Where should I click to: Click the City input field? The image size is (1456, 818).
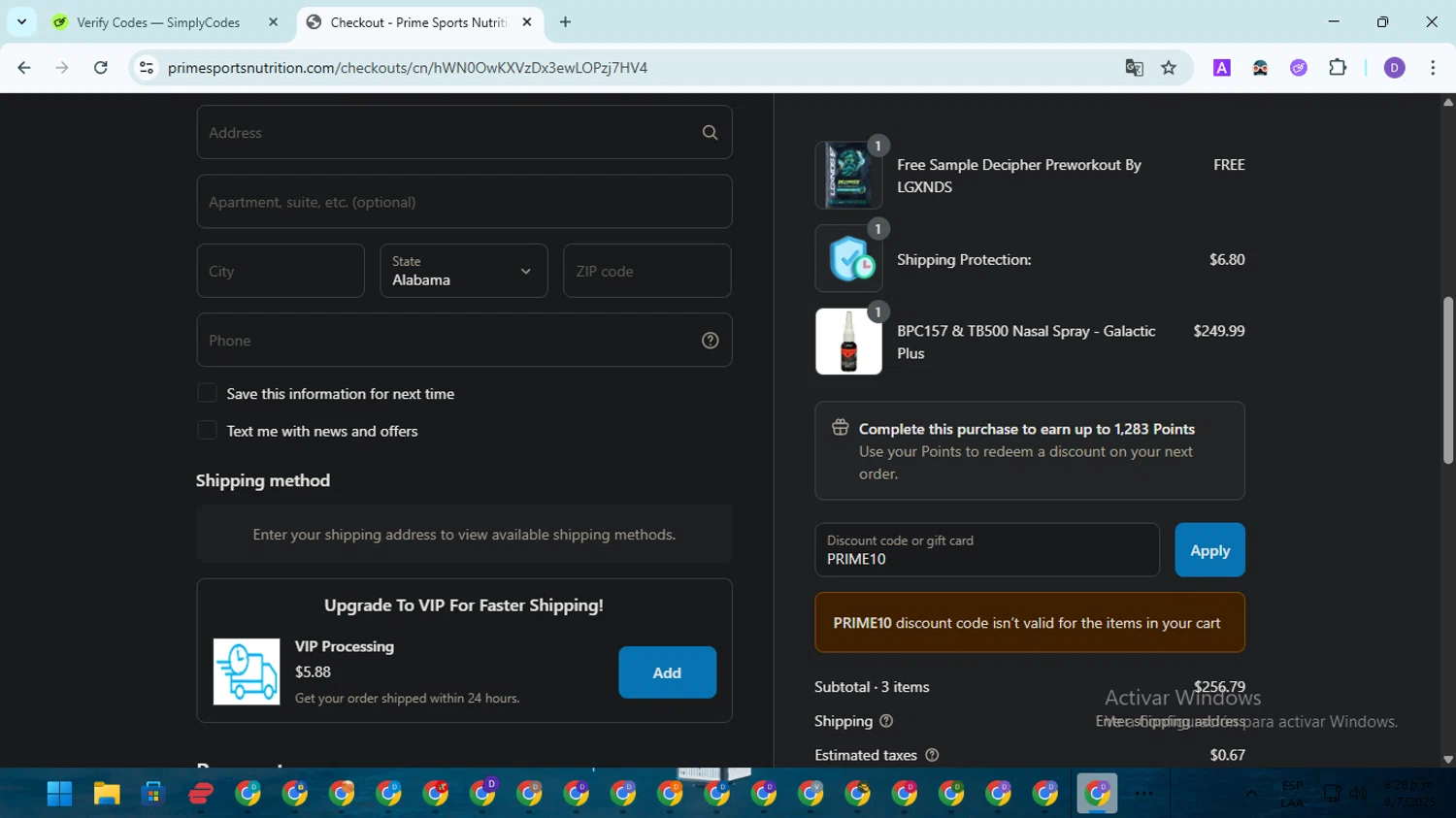point(281,271)
